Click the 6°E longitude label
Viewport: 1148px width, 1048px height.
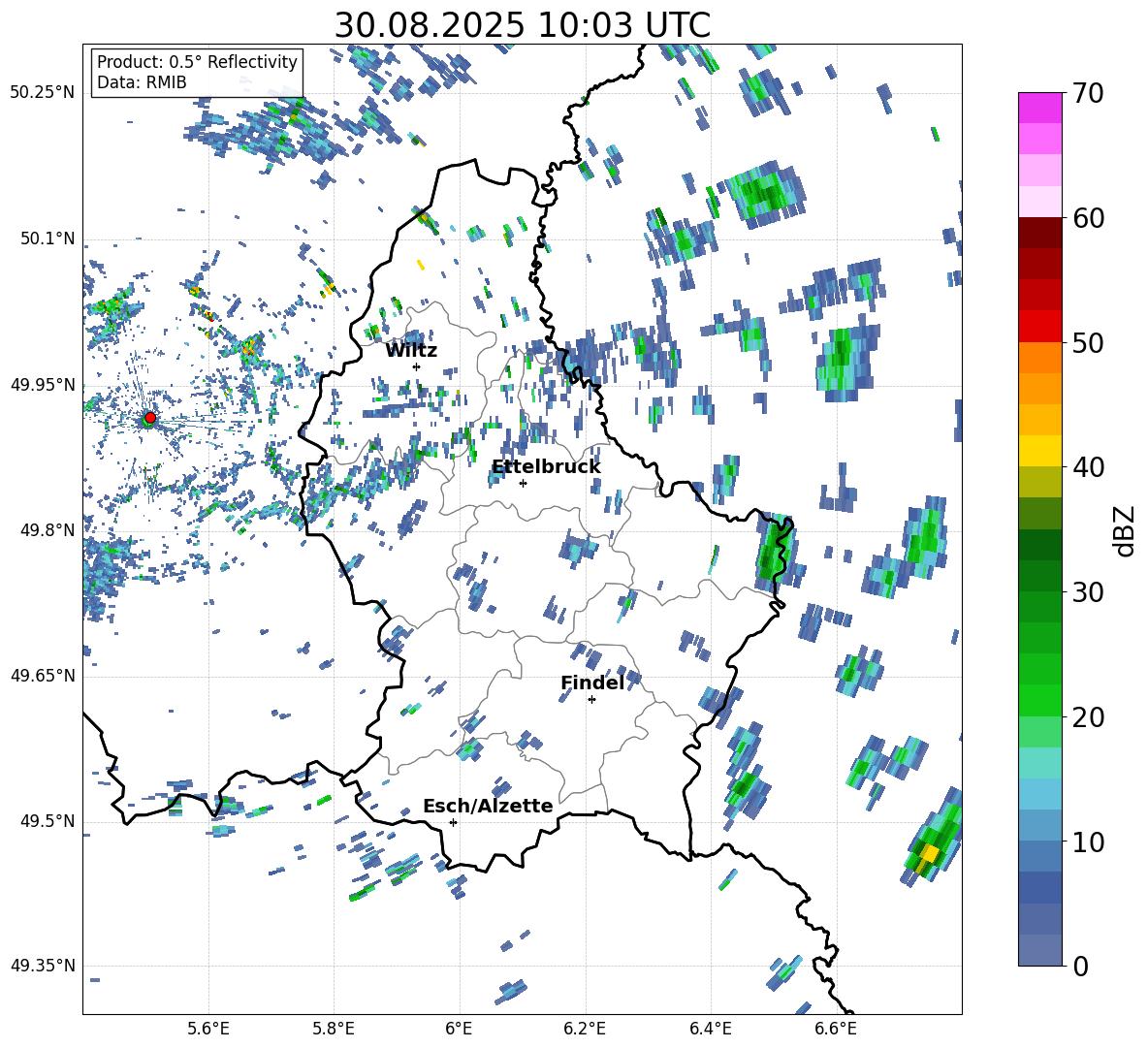tap(459, 1030)
